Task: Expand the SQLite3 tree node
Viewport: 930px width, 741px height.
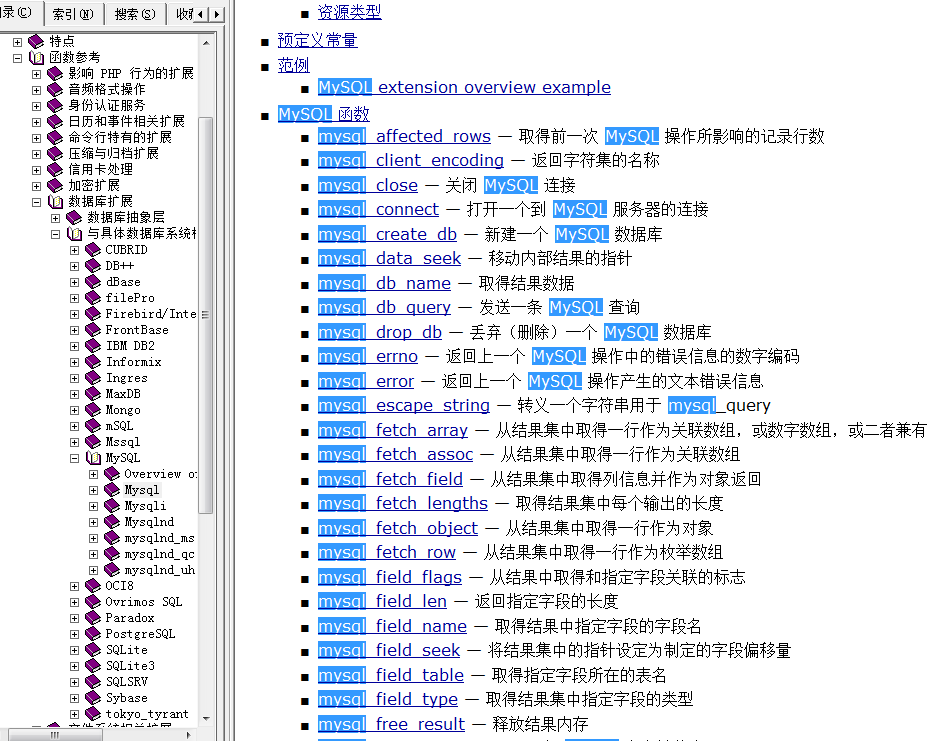Action: pos(74,667)
